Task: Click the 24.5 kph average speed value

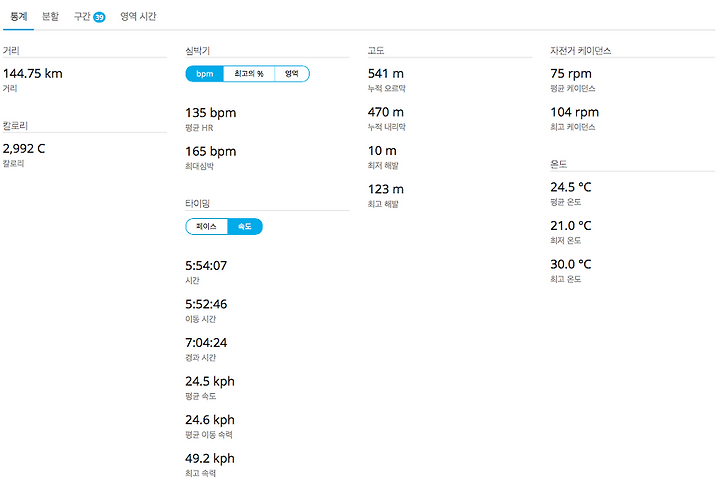Action: (209, 381)
